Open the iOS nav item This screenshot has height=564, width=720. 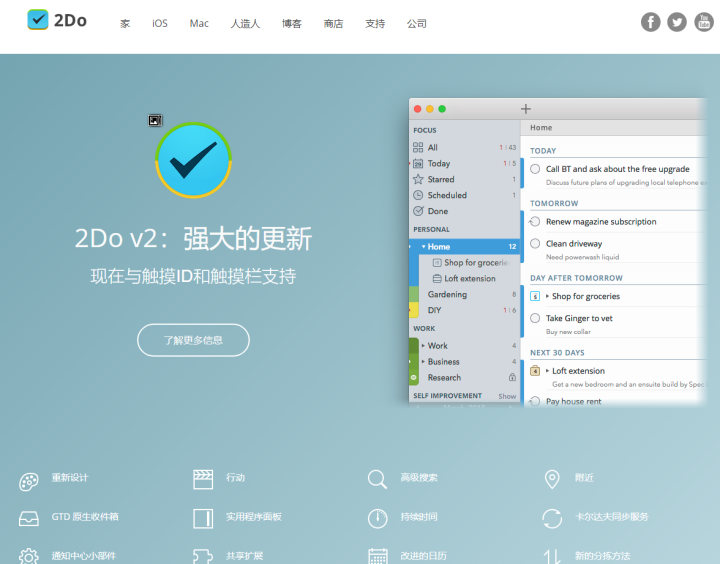click(160, 23)
